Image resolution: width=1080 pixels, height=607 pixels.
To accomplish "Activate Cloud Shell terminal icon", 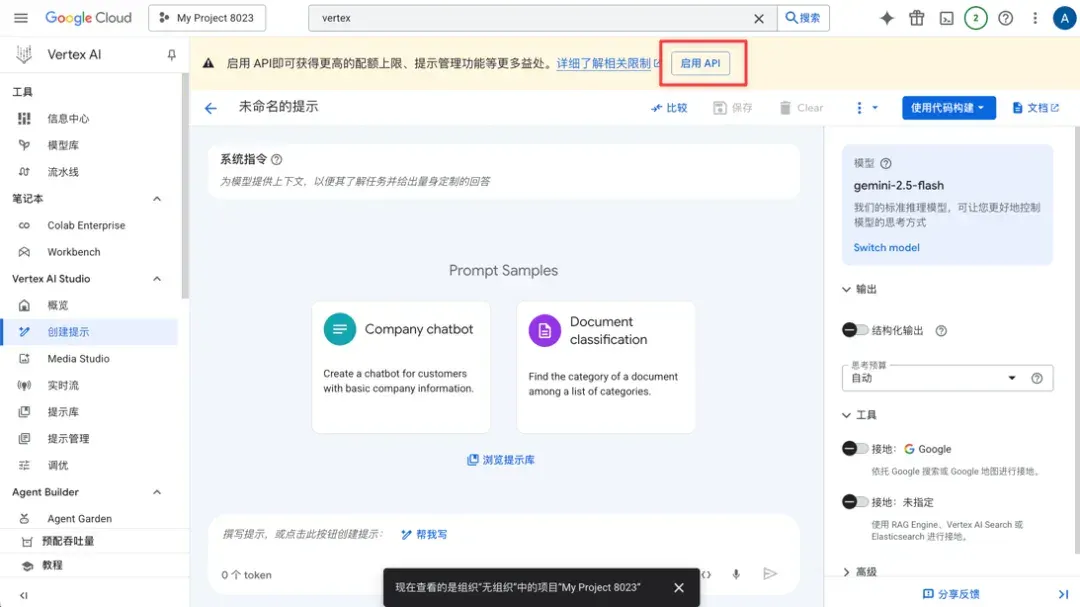I will pyautogui.click(x=946, y=19).
